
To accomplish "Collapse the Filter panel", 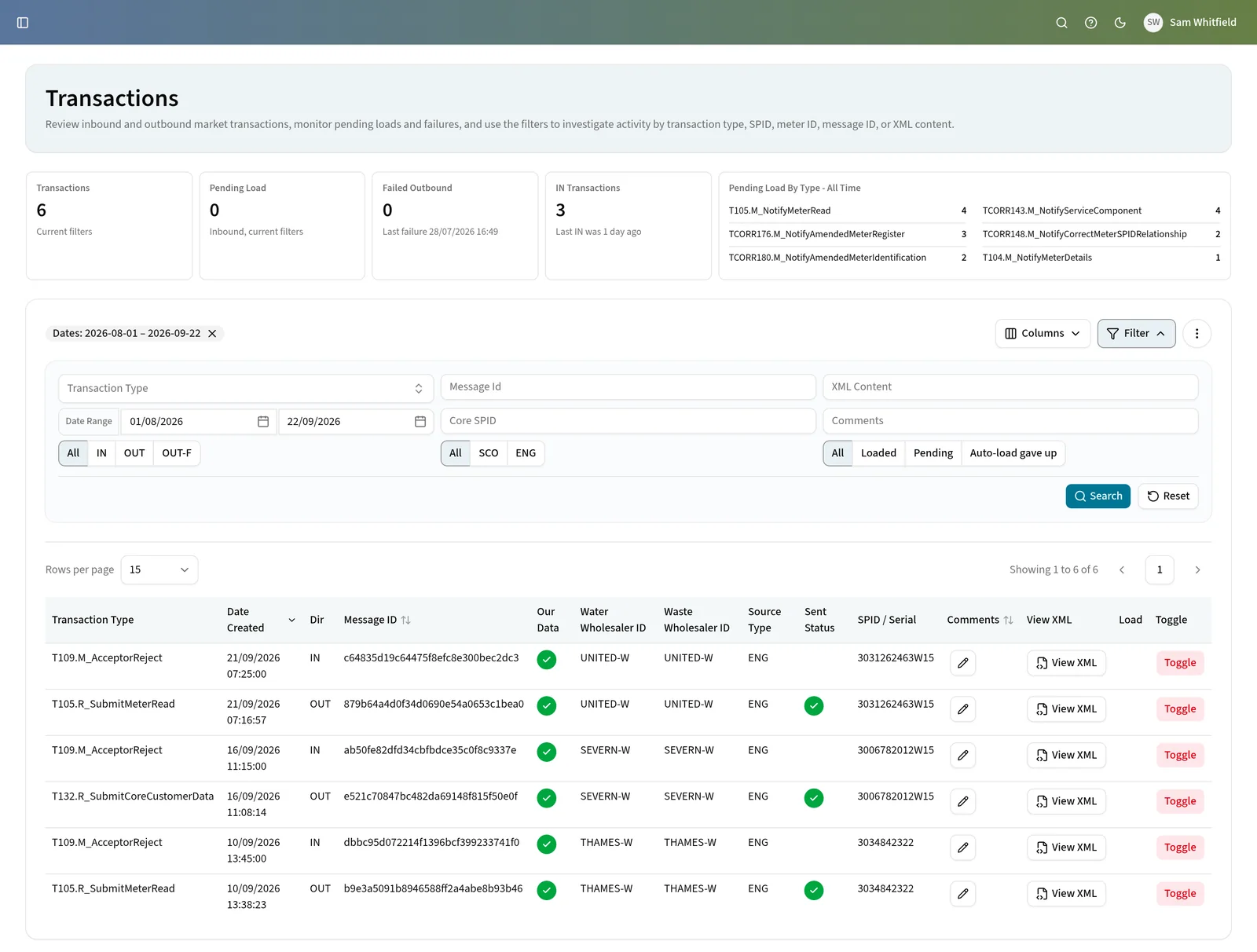I will pos(1136,334).
